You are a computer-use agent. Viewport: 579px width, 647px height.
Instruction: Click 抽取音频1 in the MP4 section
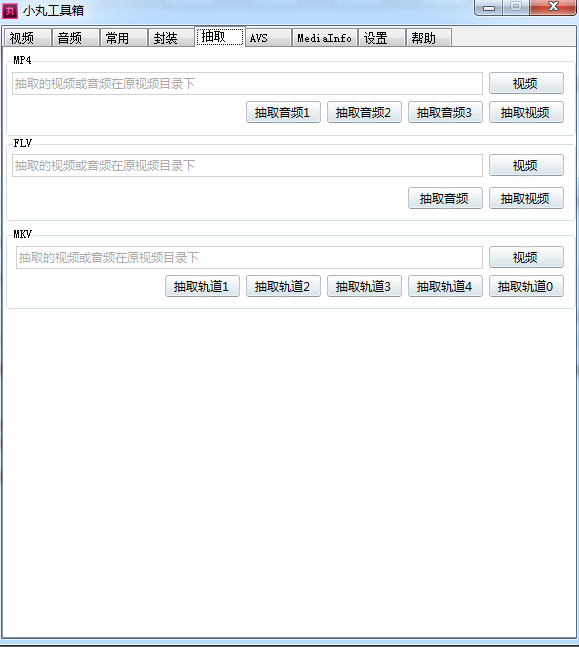coord(283,112)
